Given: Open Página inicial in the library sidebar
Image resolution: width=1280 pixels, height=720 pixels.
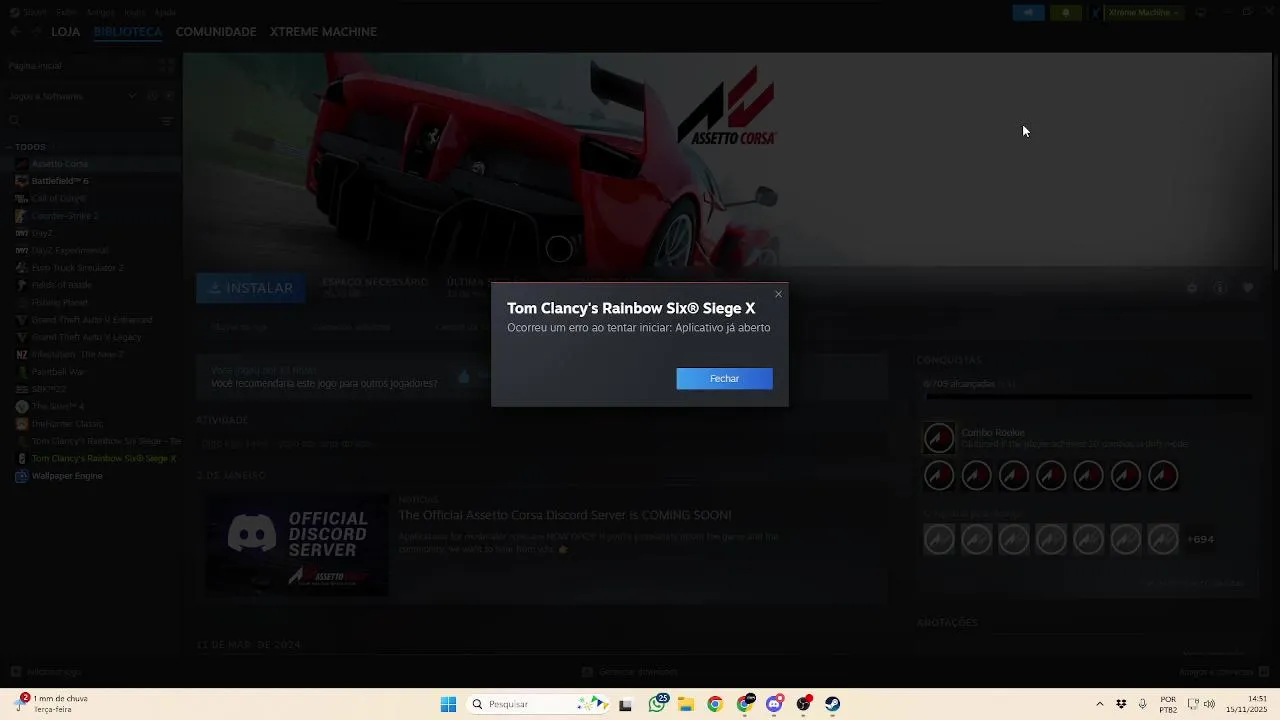Looking at the screenshot, I should tap(36, 65).
